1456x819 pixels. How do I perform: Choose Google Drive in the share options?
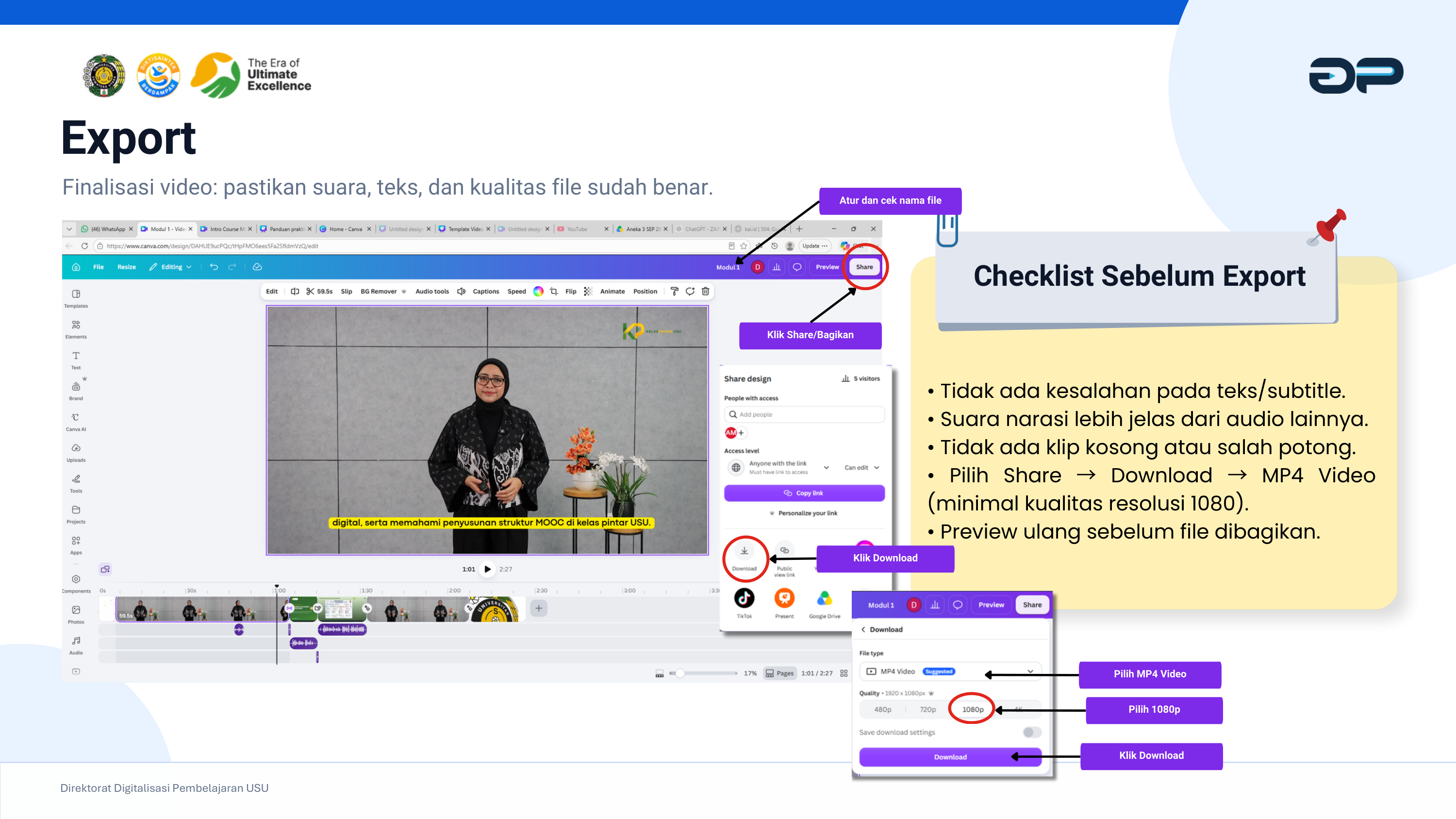(x=825, y=603)
